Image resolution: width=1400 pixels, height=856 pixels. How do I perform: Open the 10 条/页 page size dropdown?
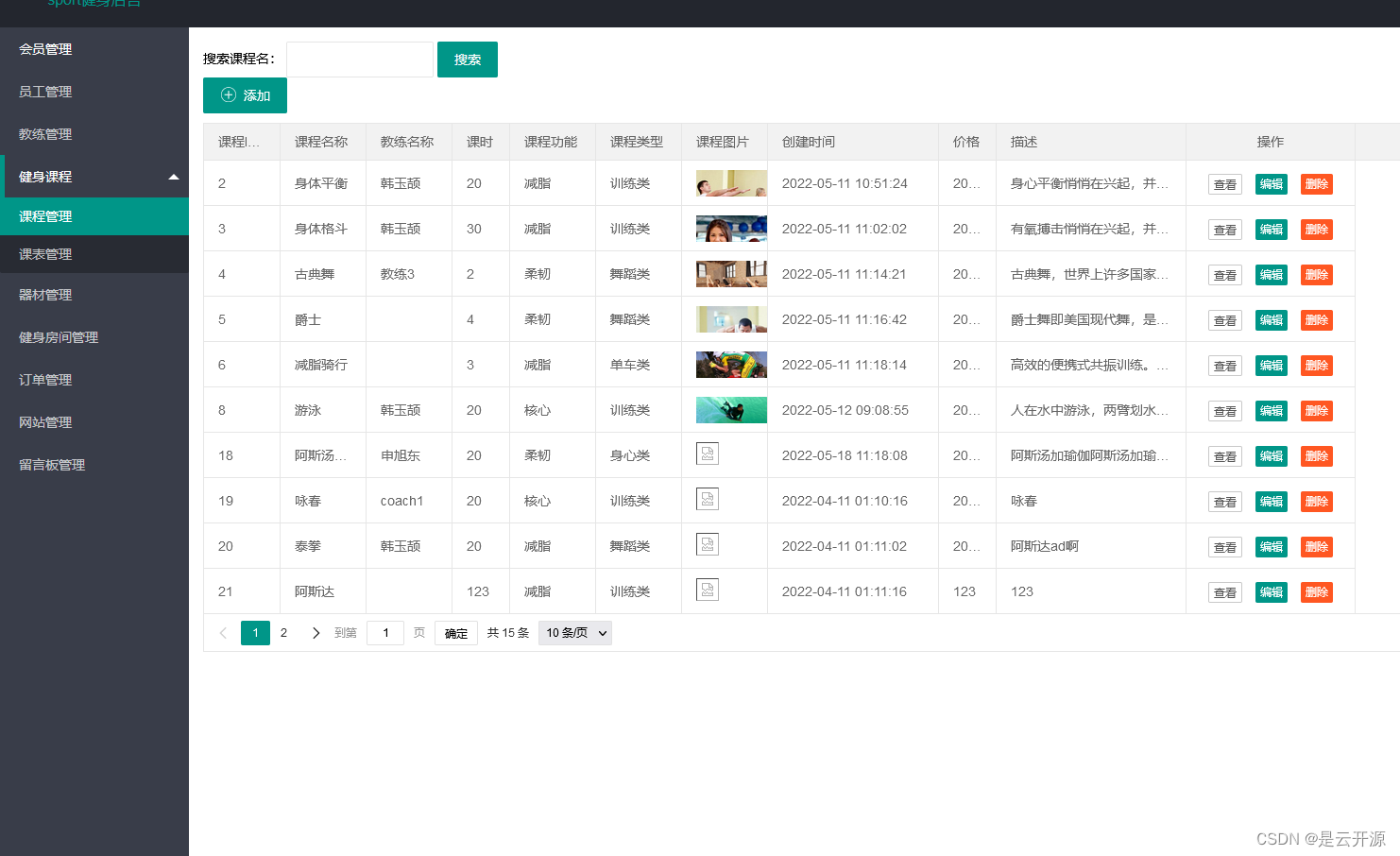(575, 633)
